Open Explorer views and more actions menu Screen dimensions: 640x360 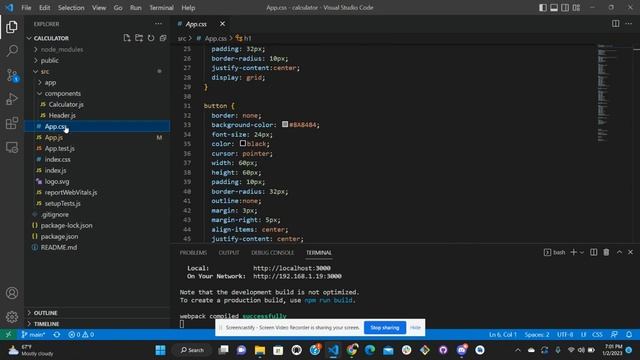coord(158,24)
